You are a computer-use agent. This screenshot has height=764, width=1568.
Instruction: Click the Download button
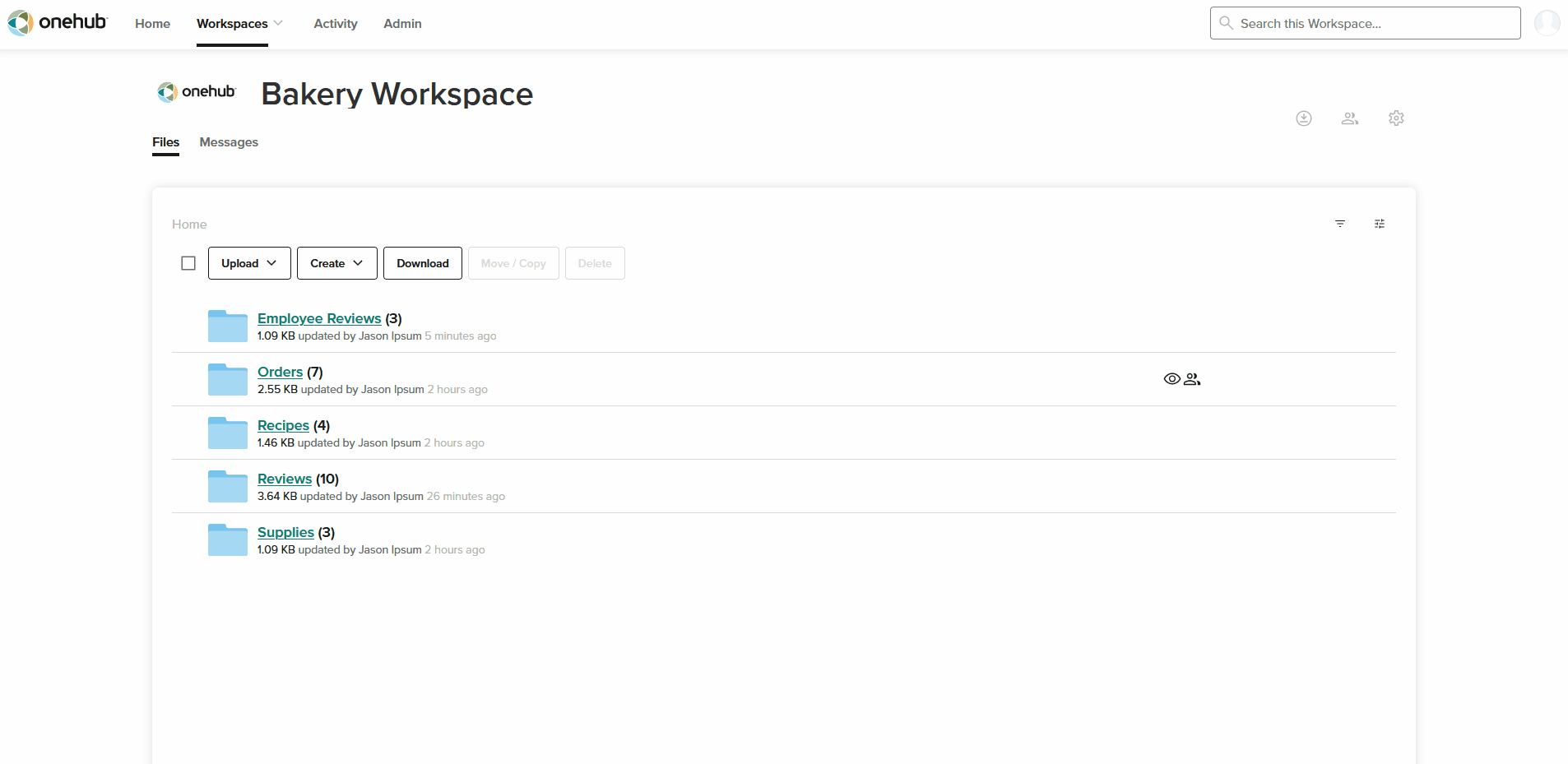(x=423, y=263)
